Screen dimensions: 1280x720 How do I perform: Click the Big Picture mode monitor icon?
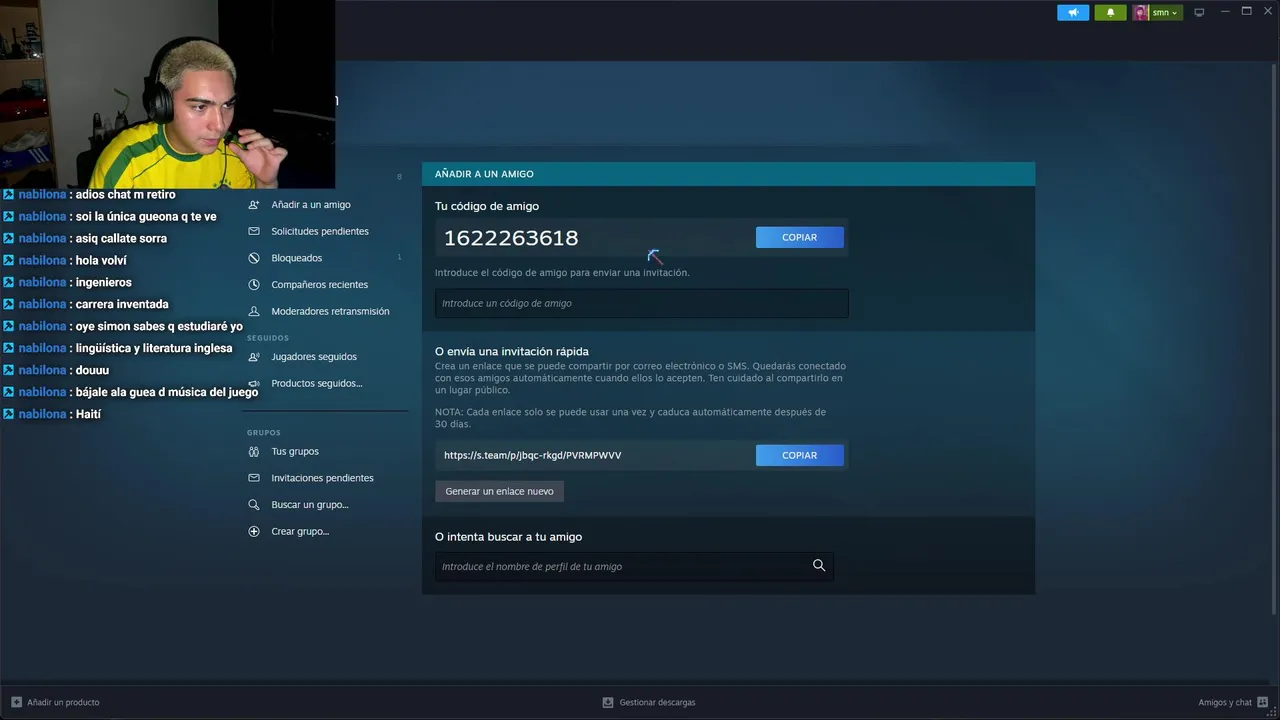tap(1200, 13)
